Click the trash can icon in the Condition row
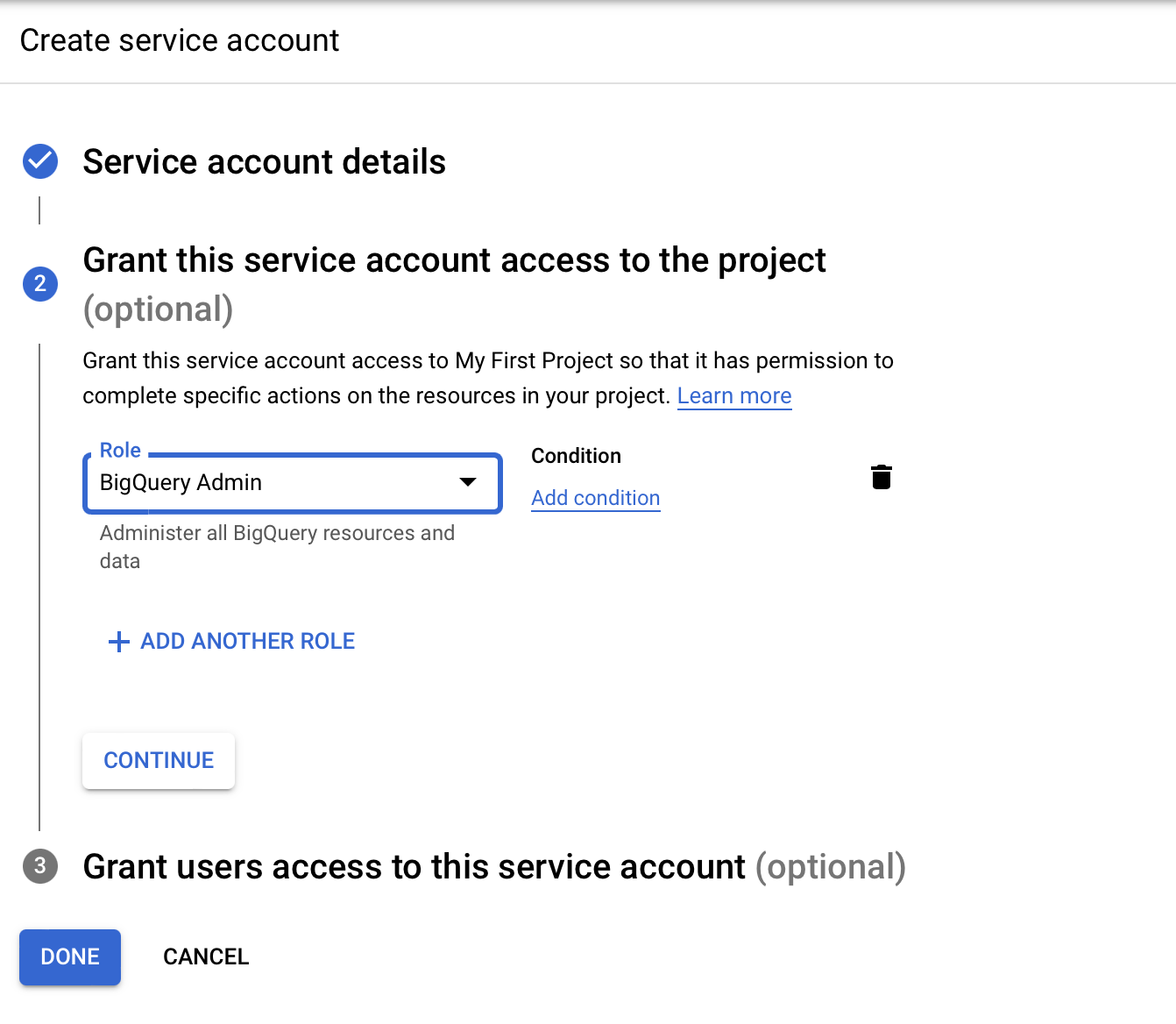This screenshot has width=1176, height=1024. point(882,477)
